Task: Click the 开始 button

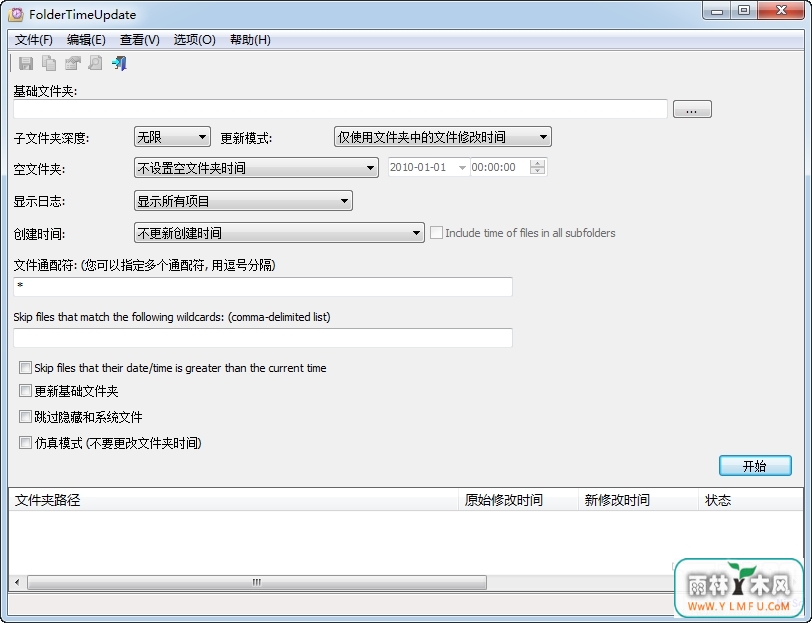Action: click(x=755, y=466)
